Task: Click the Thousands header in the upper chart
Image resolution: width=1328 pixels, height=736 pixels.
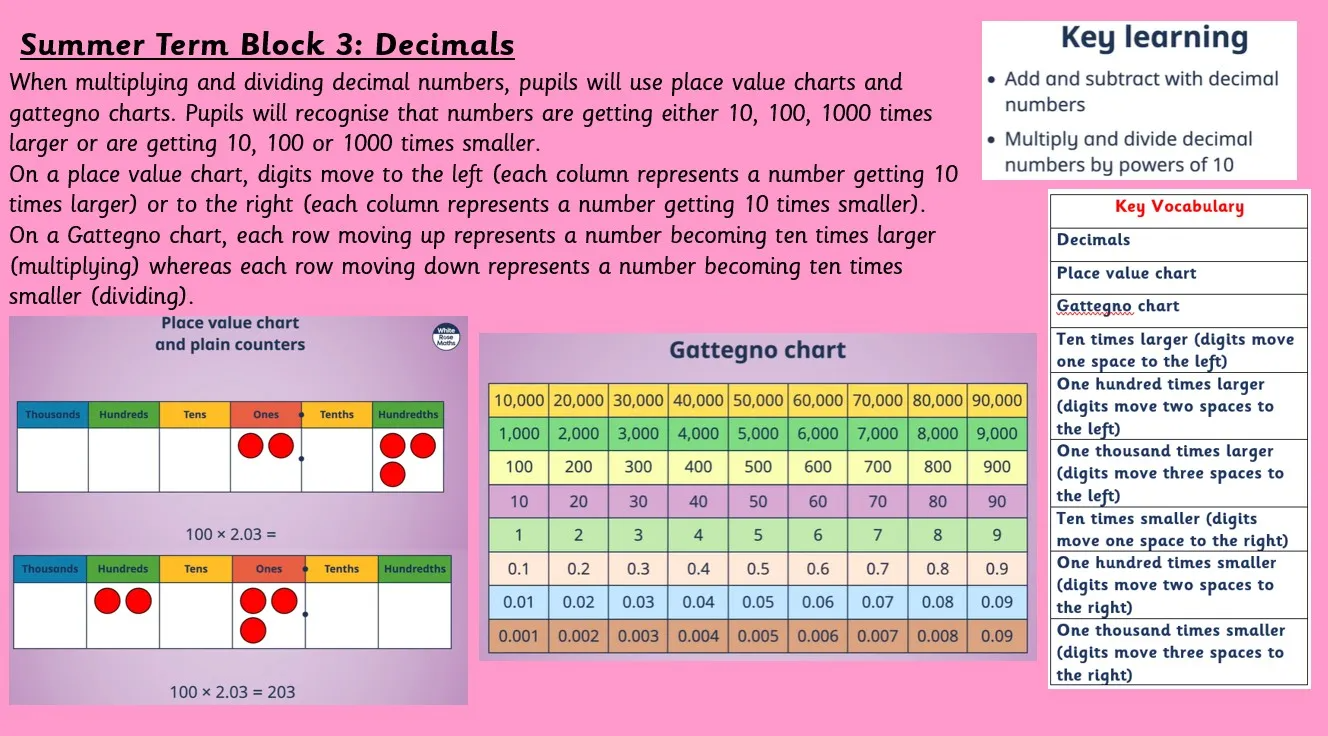Action: click(x=53, y=415)
